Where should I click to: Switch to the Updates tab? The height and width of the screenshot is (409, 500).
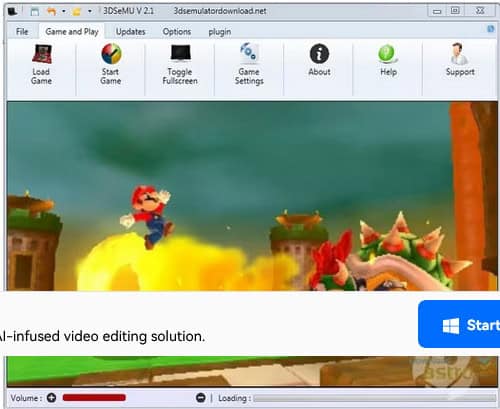coord(130,32)
